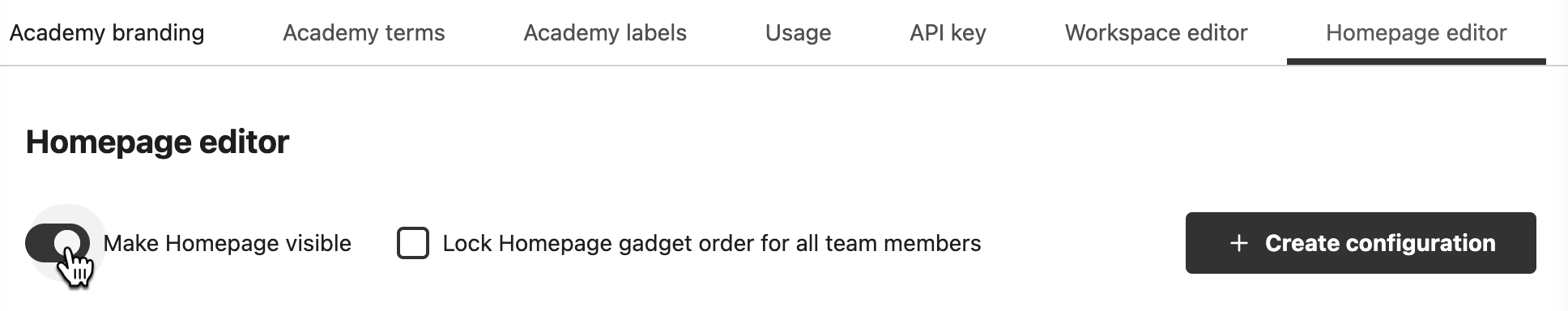The height and width of the screenshot is (311, 1568).
Task: Click the bold Homepage editor heading
Action: pos(157,142)
